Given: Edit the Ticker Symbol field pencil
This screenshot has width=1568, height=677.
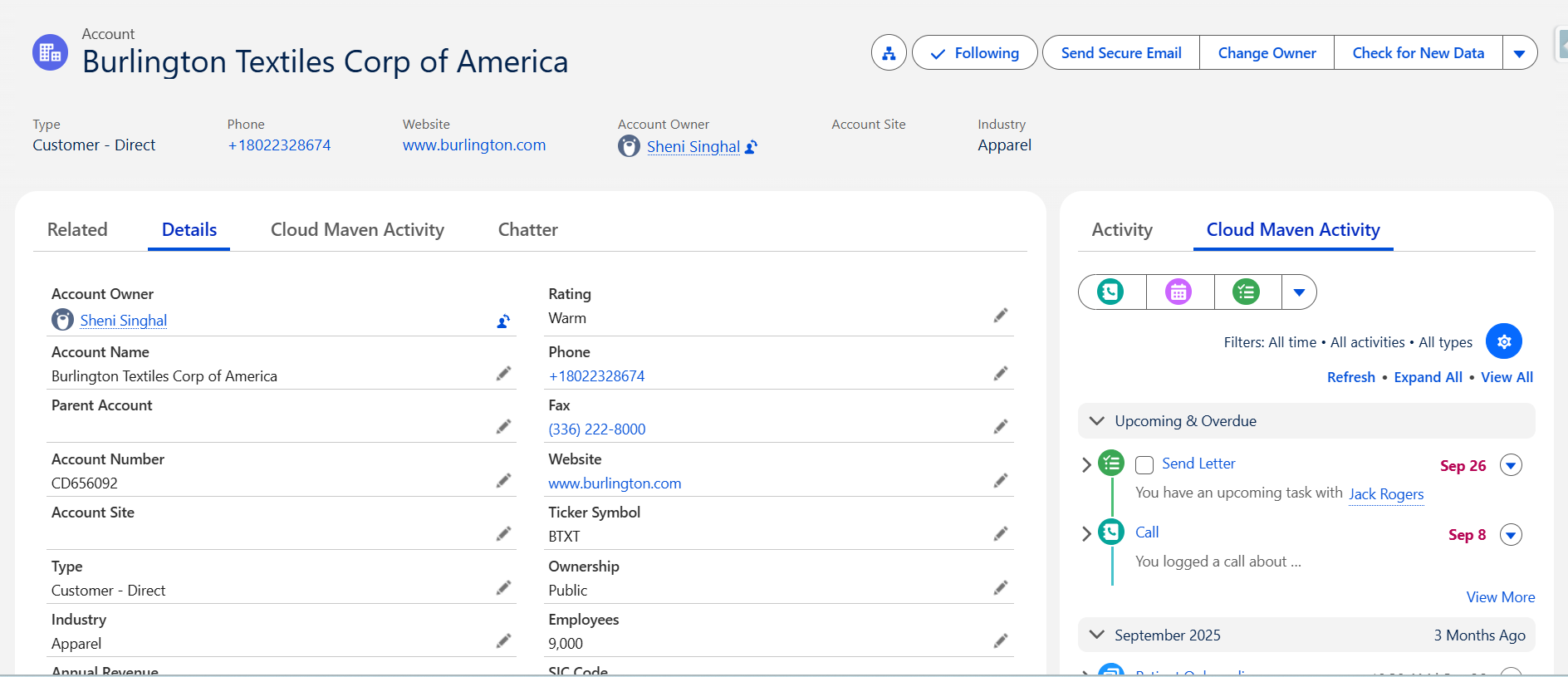Looking at the screenshot, I should click(1001, 534).
